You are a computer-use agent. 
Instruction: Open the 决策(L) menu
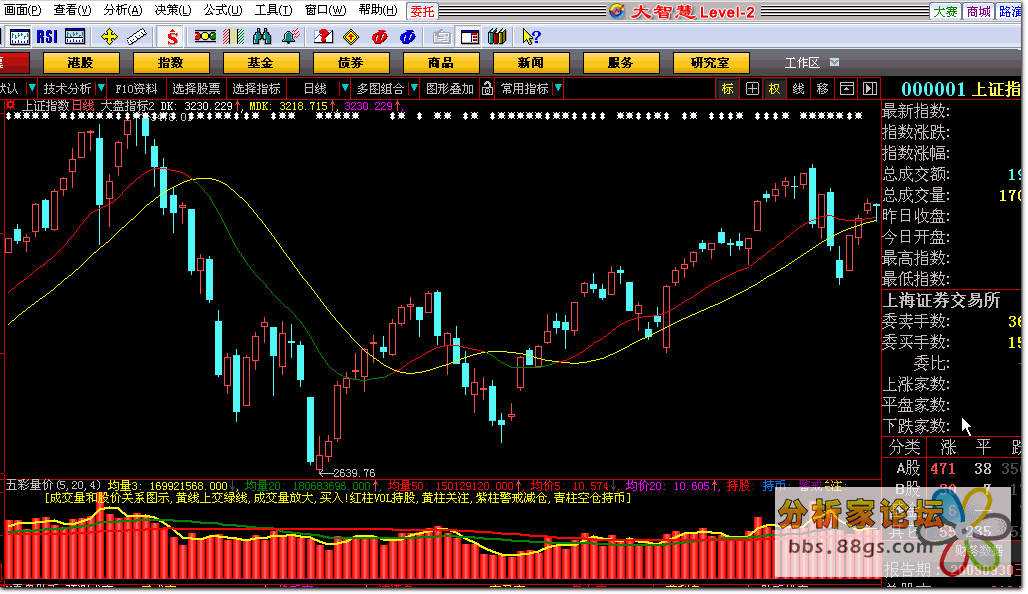click(x=173, y=10)
